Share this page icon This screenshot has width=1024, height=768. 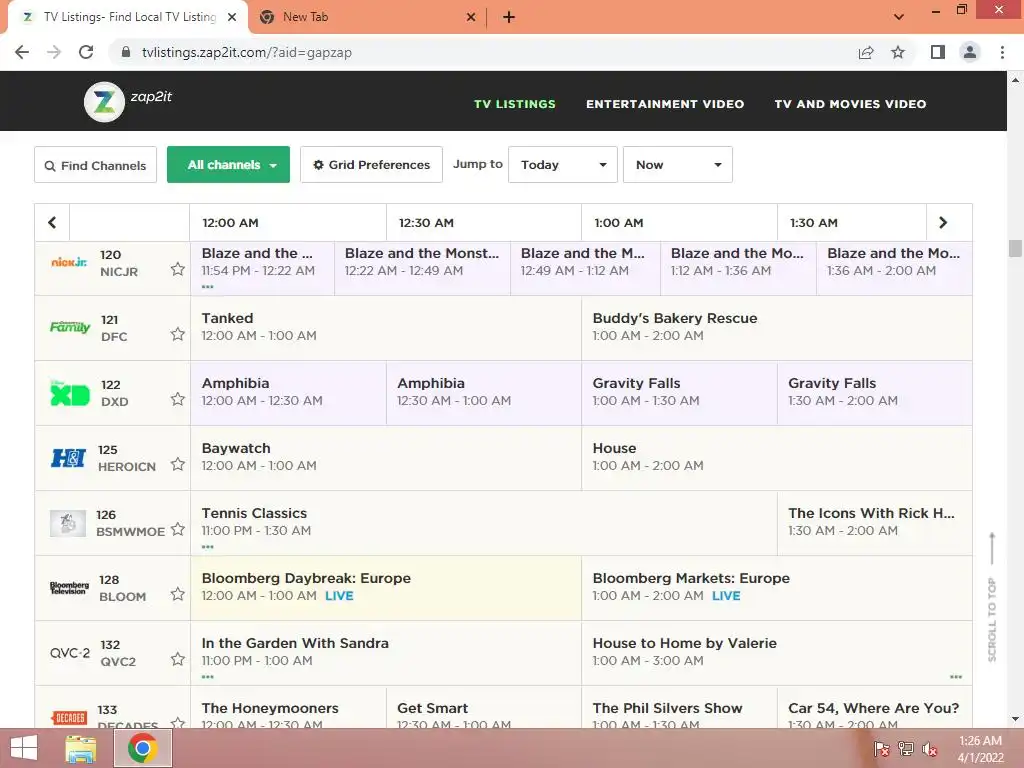866,52
